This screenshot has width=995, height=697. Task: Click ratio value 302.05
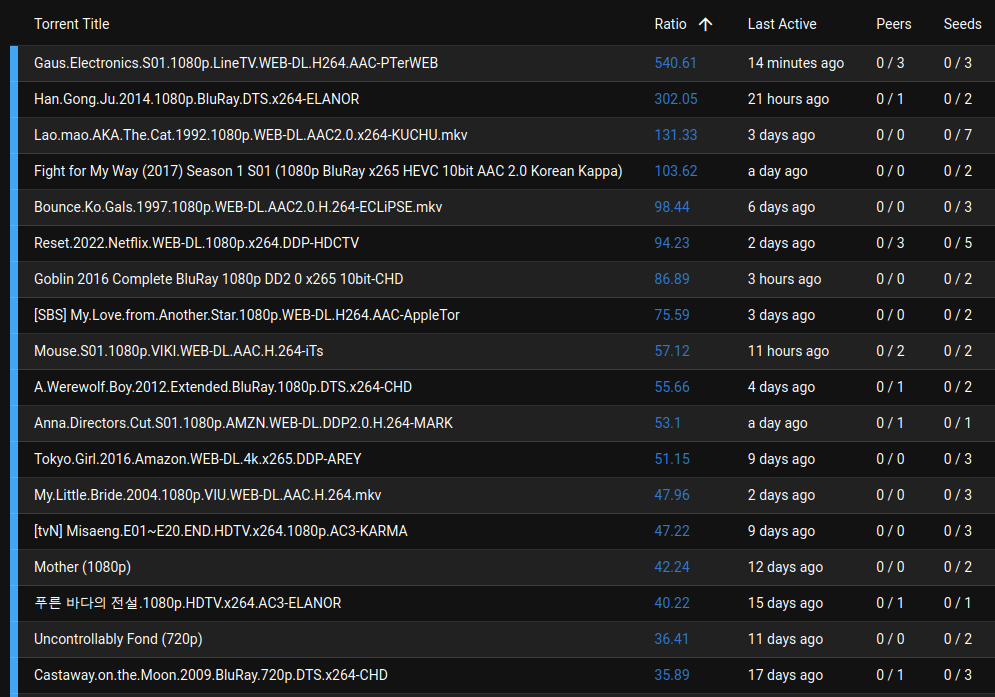coord(676,99)
